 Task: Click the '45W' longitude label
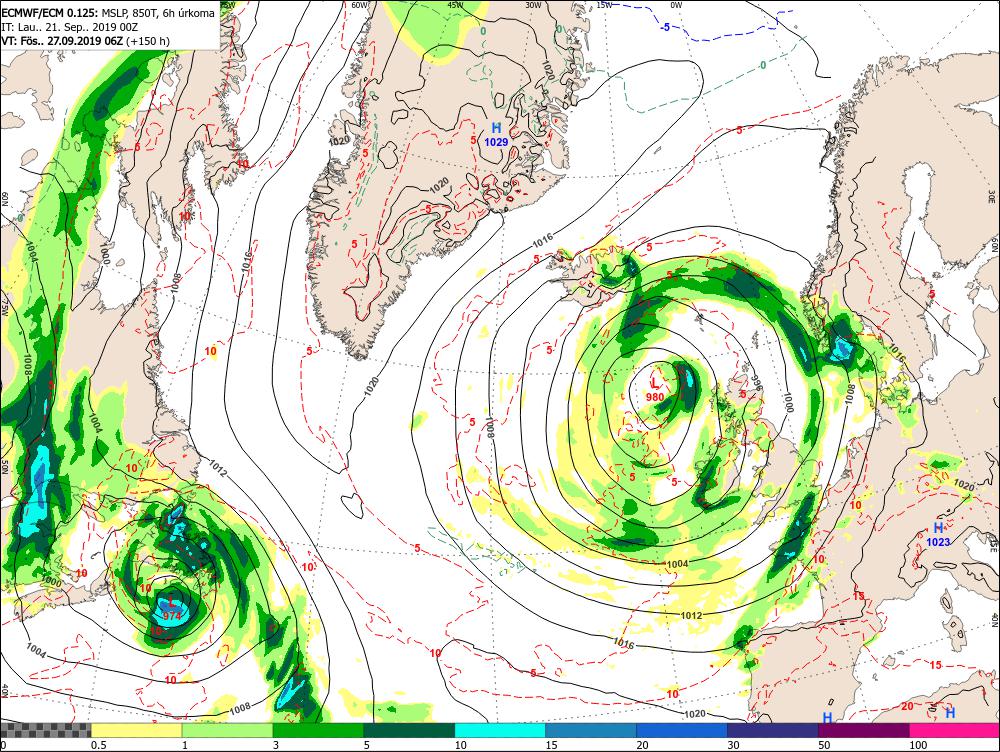(x=455, y=5)
